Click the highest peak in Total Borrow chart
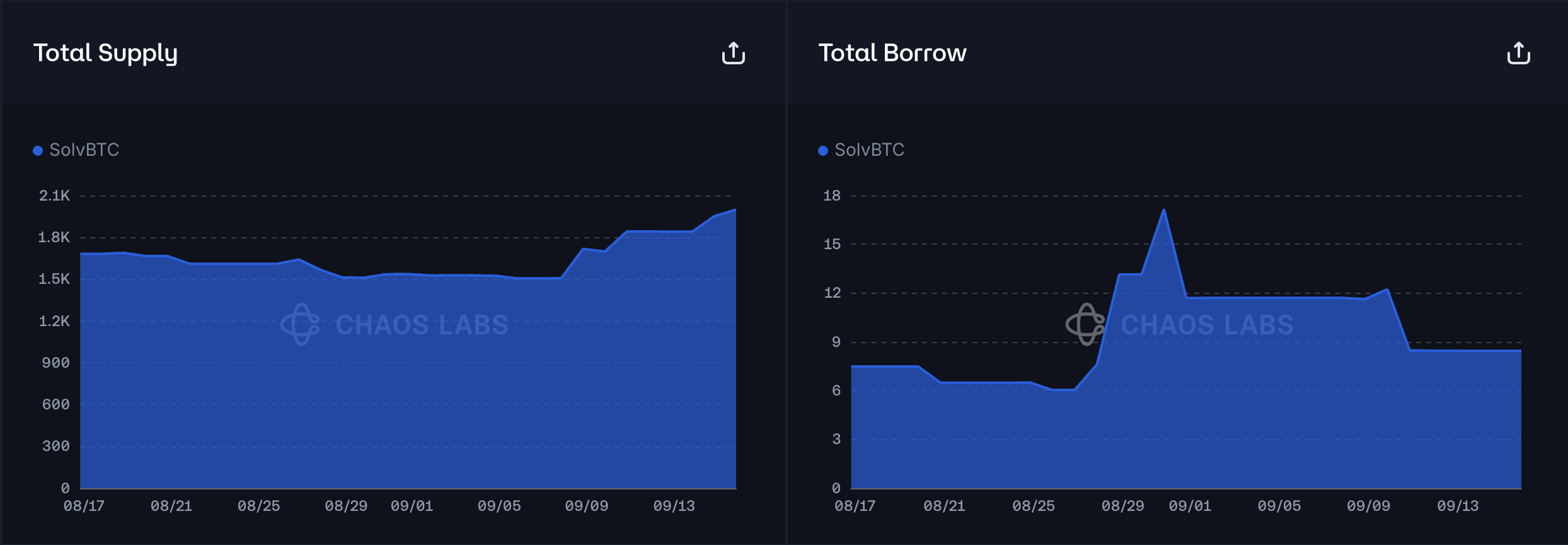 point(1163,210)
